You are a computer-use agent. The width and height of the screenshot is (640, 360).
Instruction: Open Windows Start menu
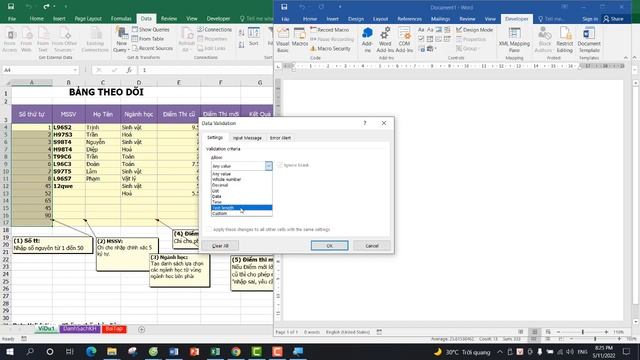coord(9,351)
